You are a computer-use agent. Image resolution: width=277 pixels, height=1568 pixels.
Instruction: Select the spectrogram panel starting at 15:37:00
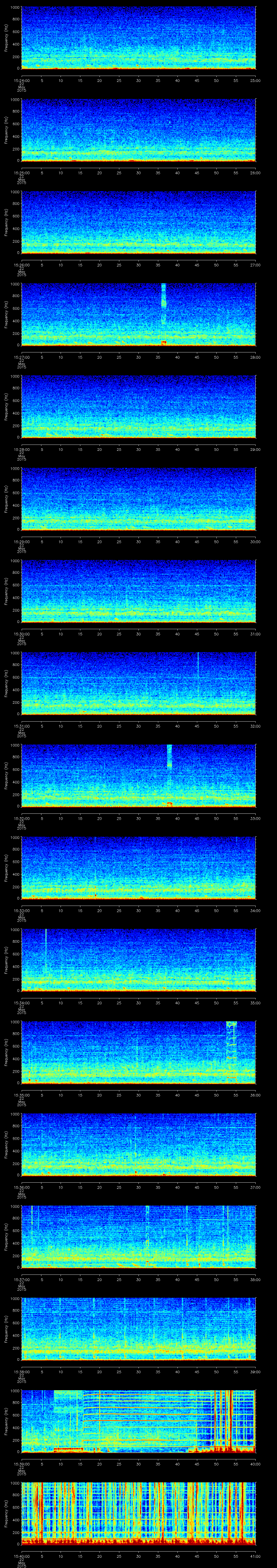tap(138, 1237)
